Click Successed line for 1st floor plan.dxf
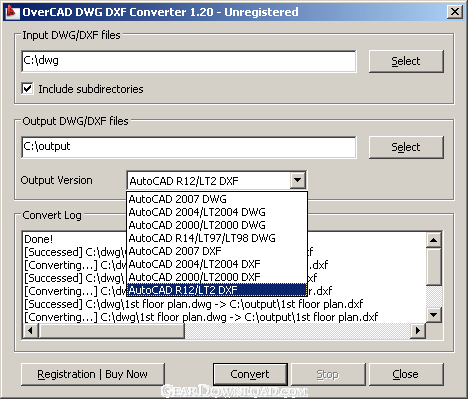The height and width of the screenshot is (399, 468). pos(193,304)
